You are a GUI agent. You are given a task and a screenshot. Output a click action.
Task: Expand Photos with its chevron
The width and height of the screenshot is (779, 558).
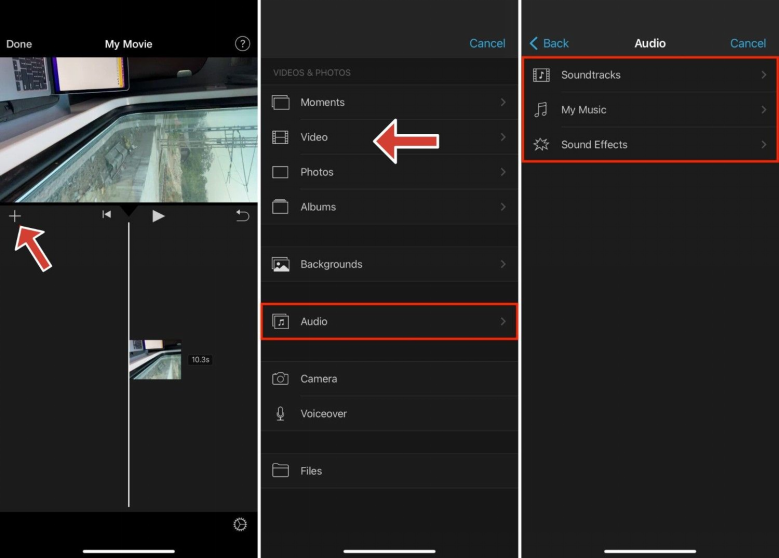tap(503, 172)
